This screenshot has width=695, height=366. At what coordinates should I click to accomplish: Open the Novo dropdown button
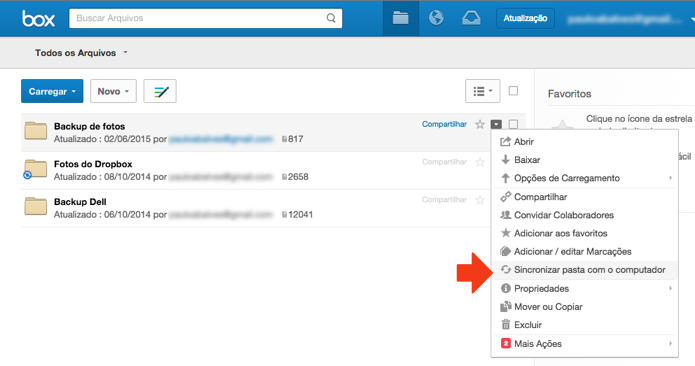click(113, 91)
